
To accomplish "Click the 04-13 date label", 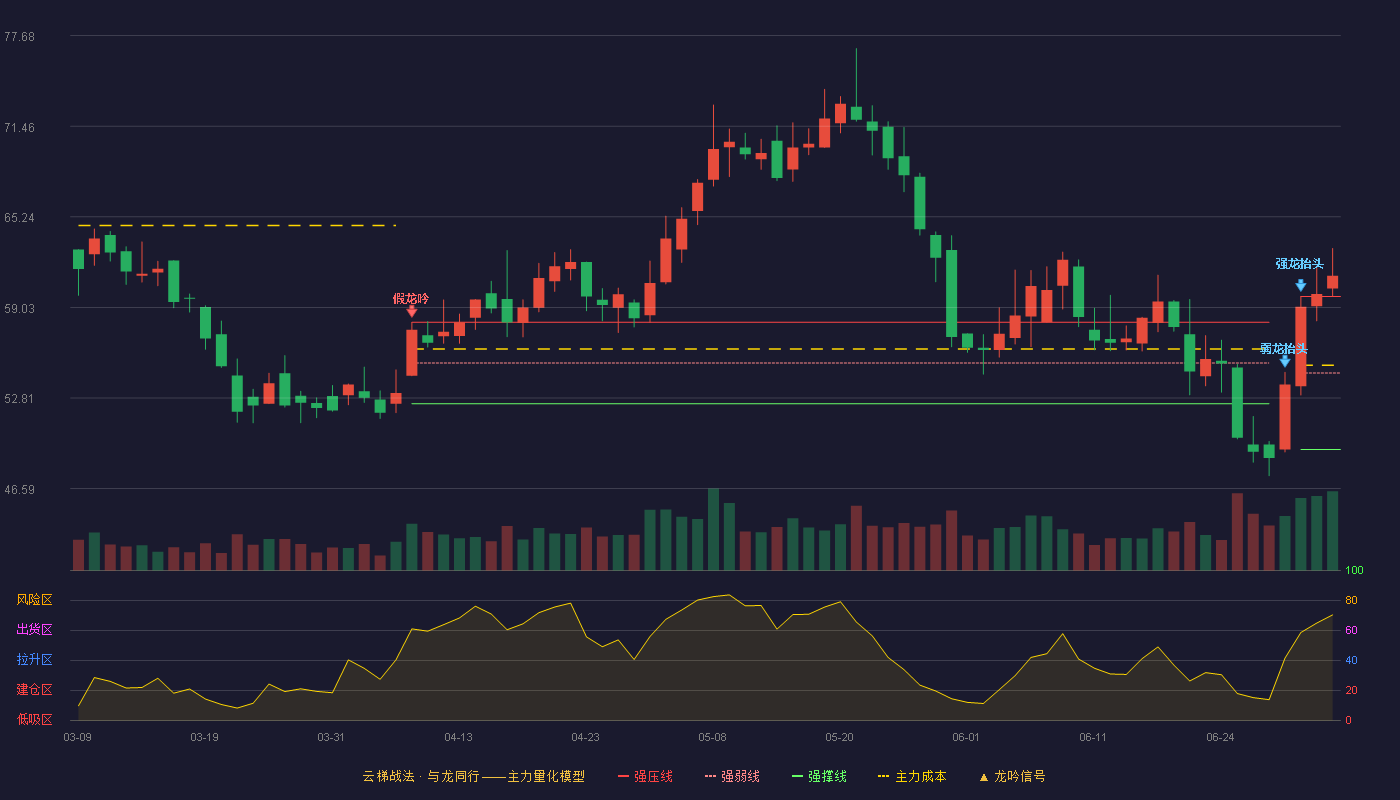I will pos(458,737).
